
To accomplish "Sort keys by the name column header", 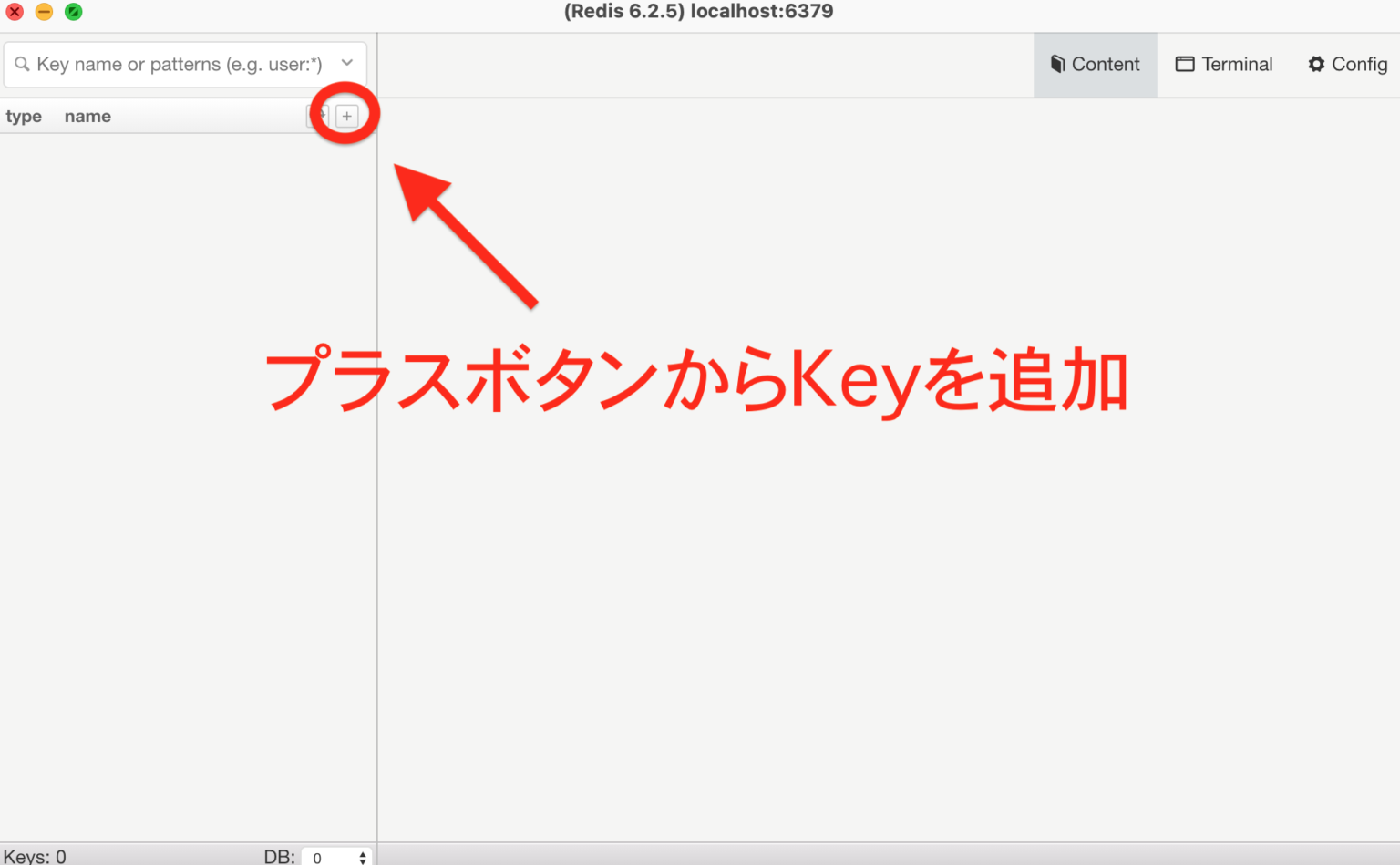I will (87, 116).
